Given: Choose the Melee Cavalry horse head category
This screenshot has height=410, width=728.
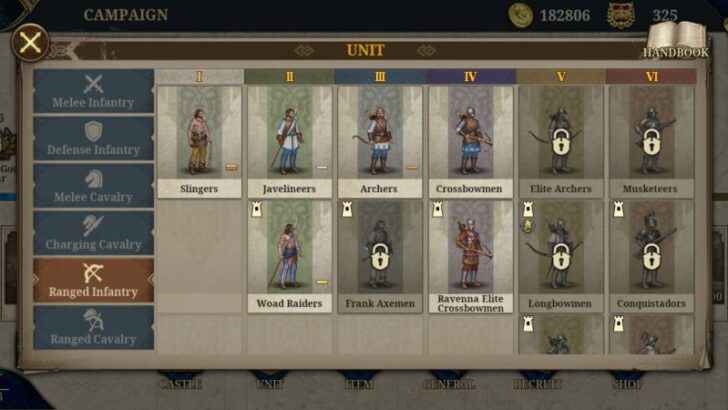Looking at the screenshot, I should (x=93, y=186).
